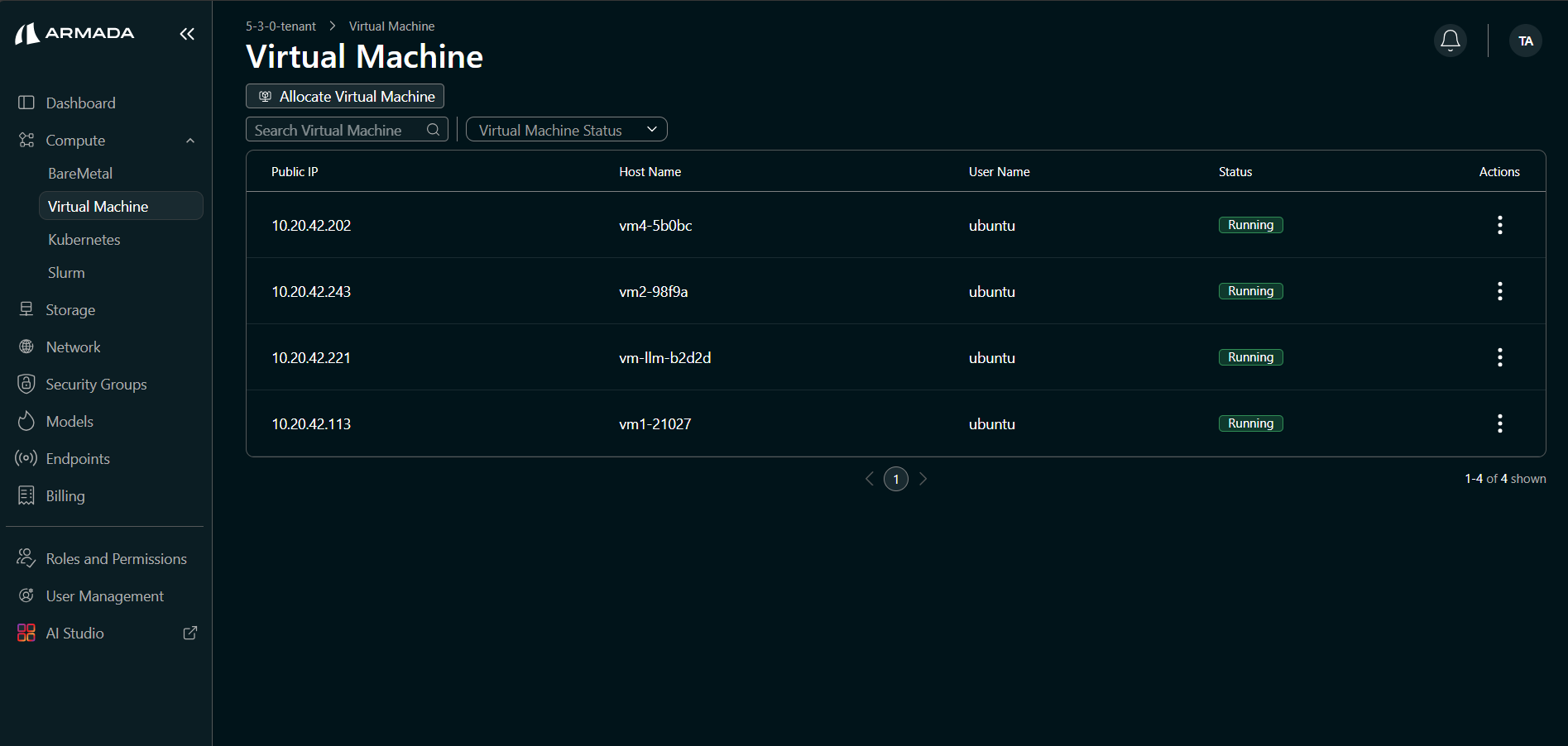The width and height of the screenshot is (1568, 746).
Task: Open actions menu for vm-llm-b2d2d
Action: click(1499, 357)
